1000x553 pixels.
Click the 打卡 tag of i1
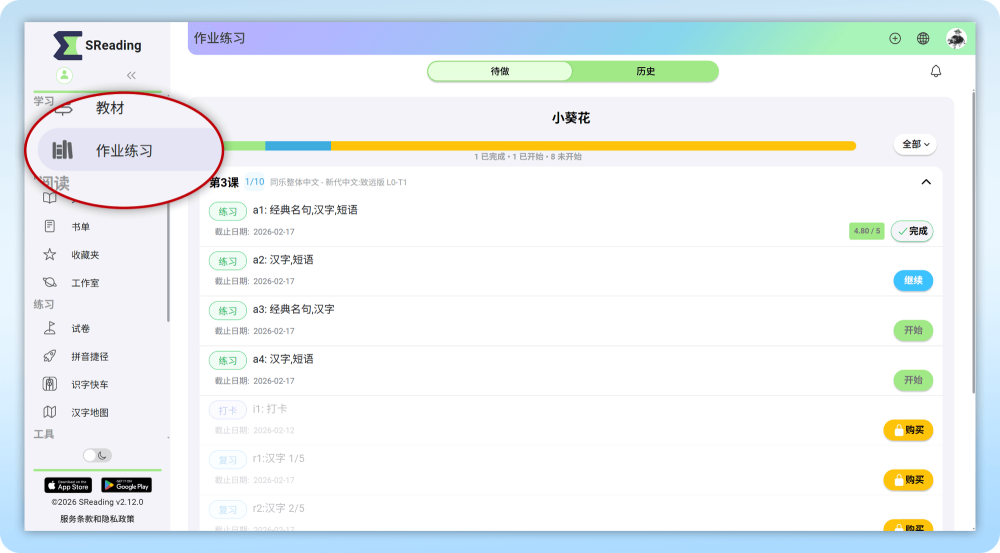point(228,411)
